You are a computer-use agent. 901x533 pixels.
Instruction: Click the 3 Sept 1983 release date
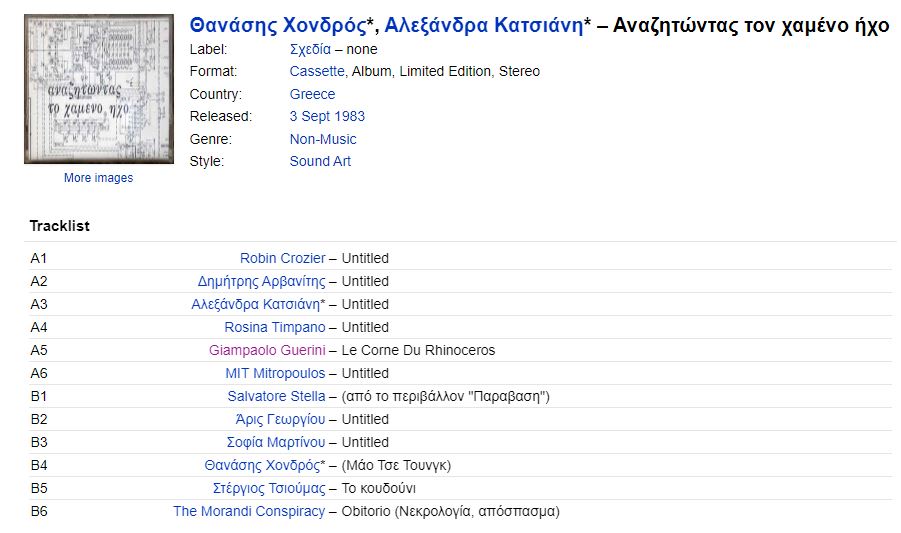tap(327, 116)
